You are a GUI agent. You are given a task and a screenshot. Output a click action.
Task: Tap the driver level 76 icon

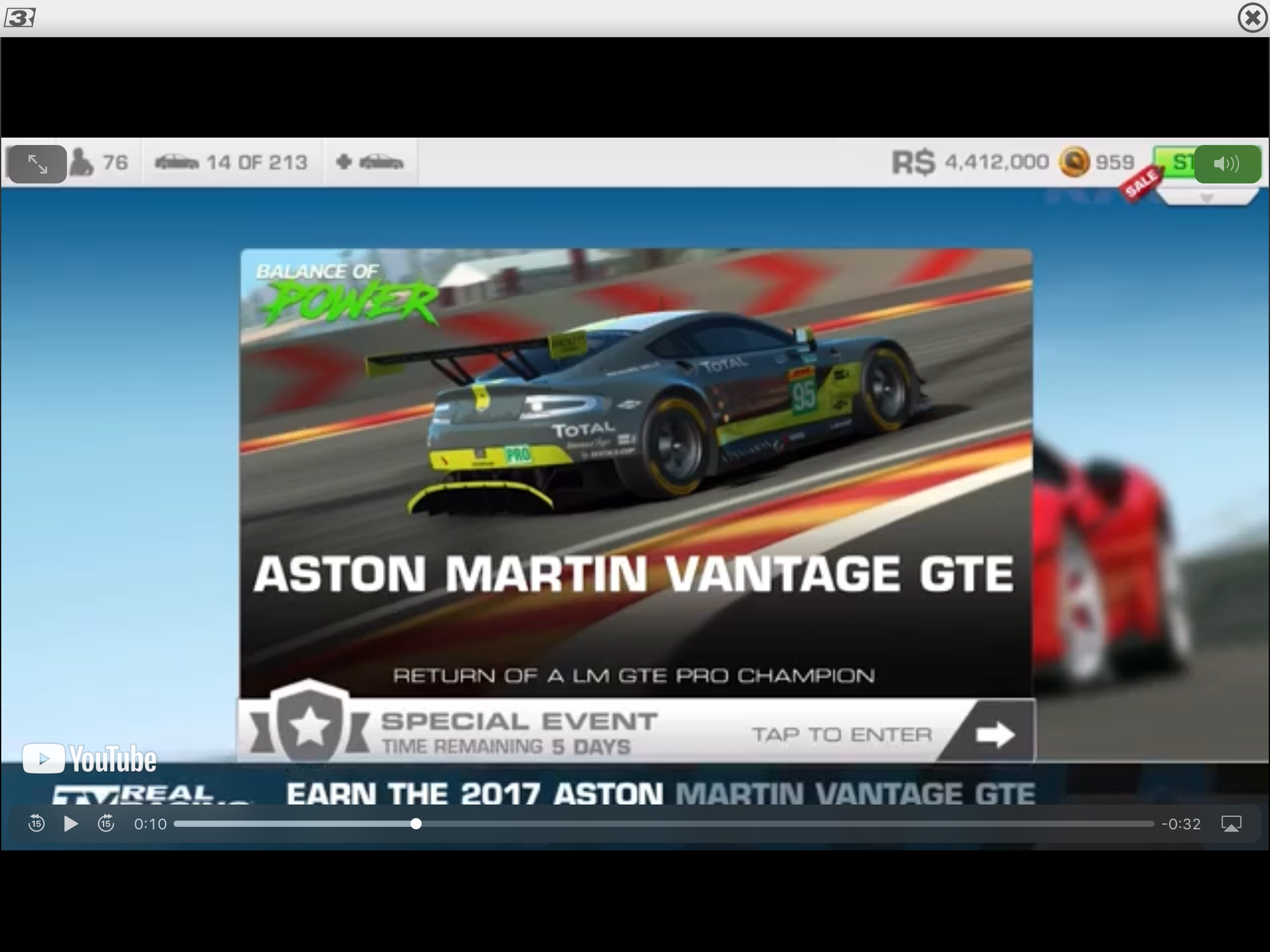tap(99, 162)
